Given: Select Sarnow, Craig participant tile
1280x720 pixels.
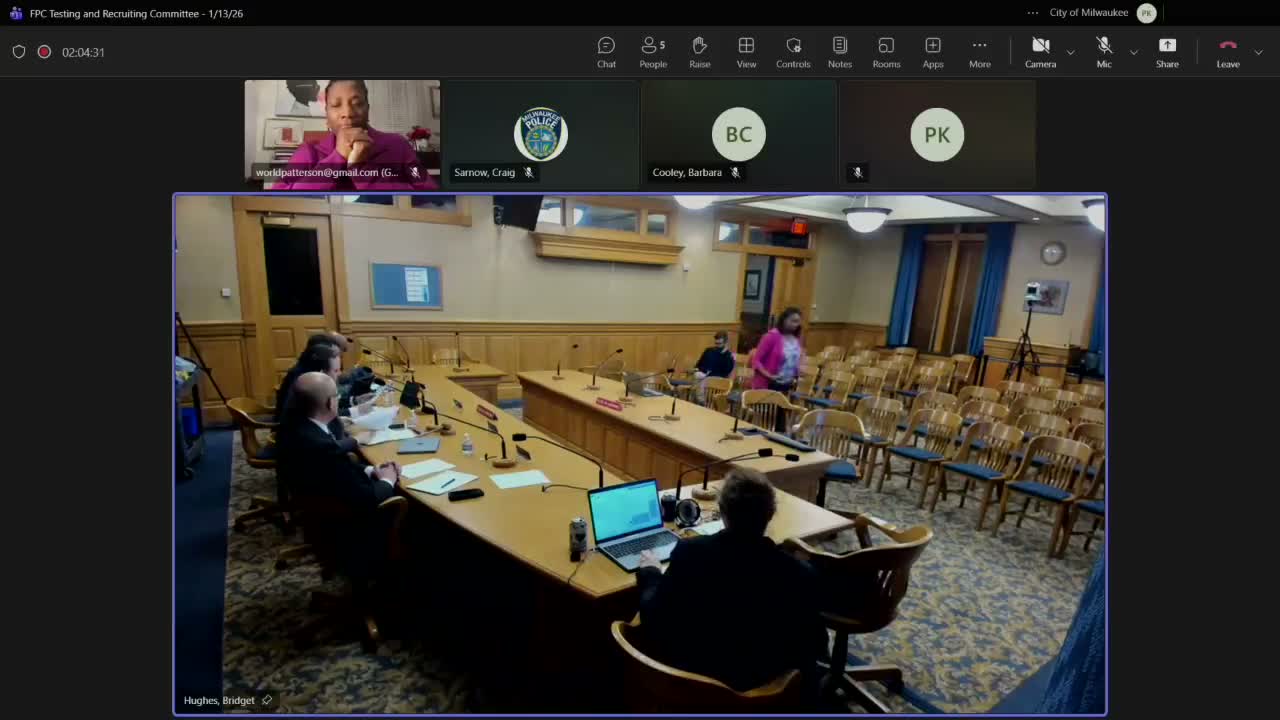Looking at the screenshot, I should tap(540, 134).
